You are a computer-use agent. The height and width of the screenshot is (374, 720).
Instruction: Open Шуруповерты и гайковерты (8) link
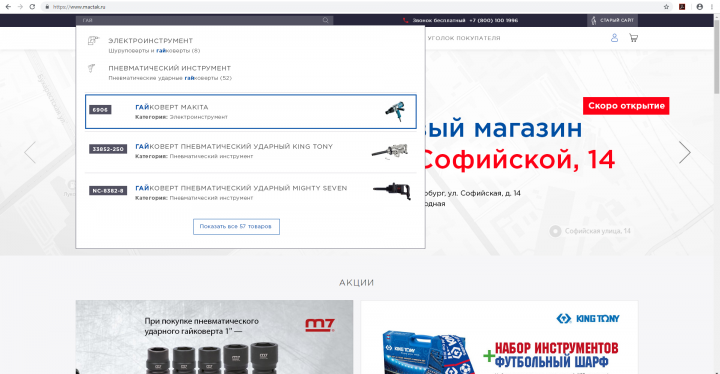point(154,51)
